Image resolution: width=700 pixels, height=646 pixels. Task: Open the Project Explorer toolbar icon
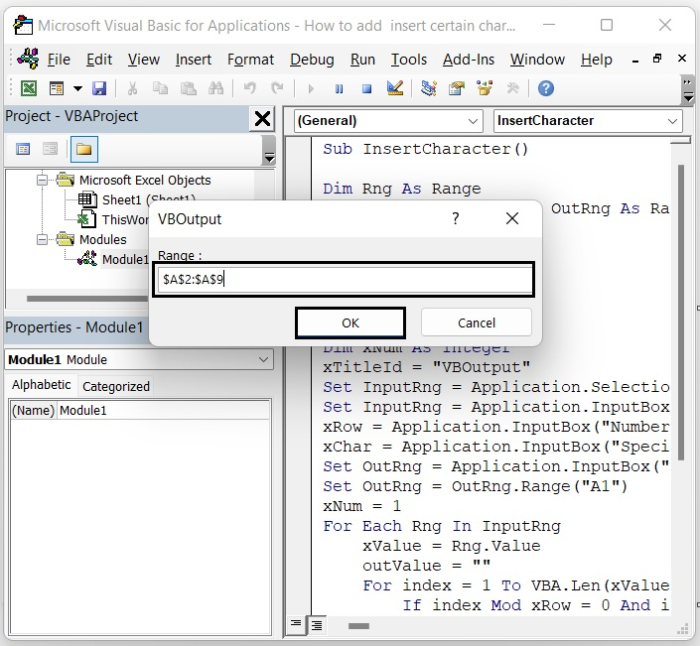tap(429, 89)
